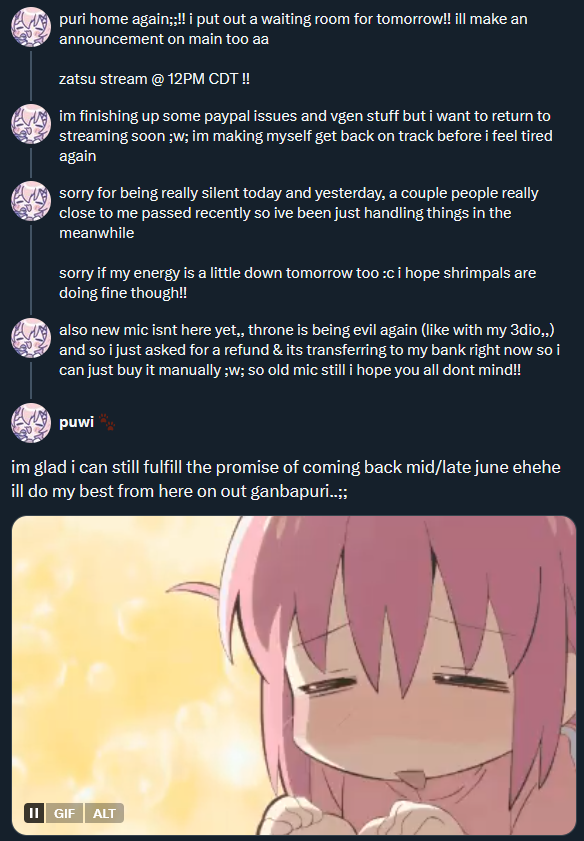The height and width of the screenshot is (841, 584).
Task: Click 'im glad i can still fulfill' post text
Action: pyautogui.click(x=286, y=479)
